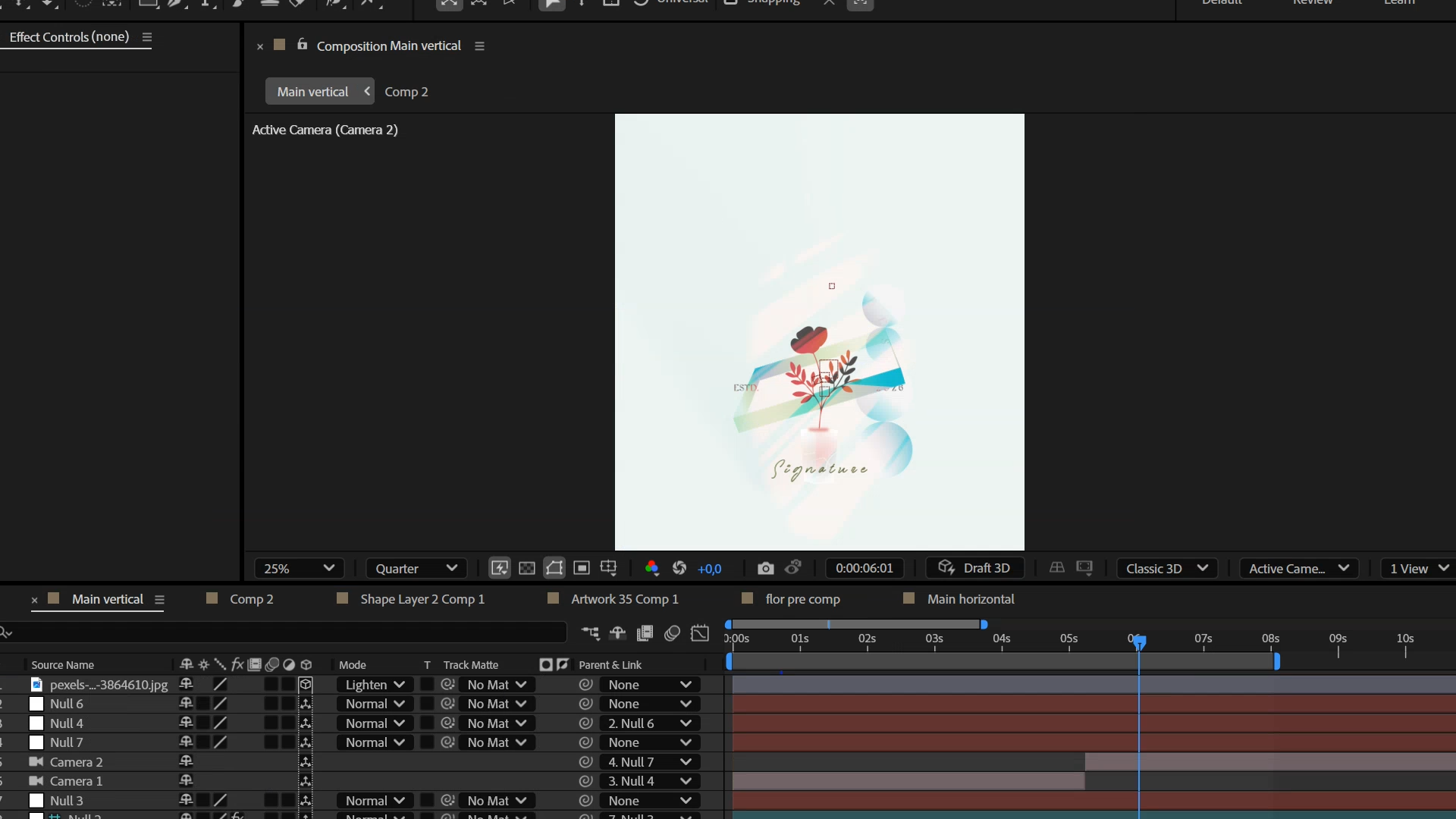
Task: Open the 25% magnification dropdown
Action: click(298, 568)
